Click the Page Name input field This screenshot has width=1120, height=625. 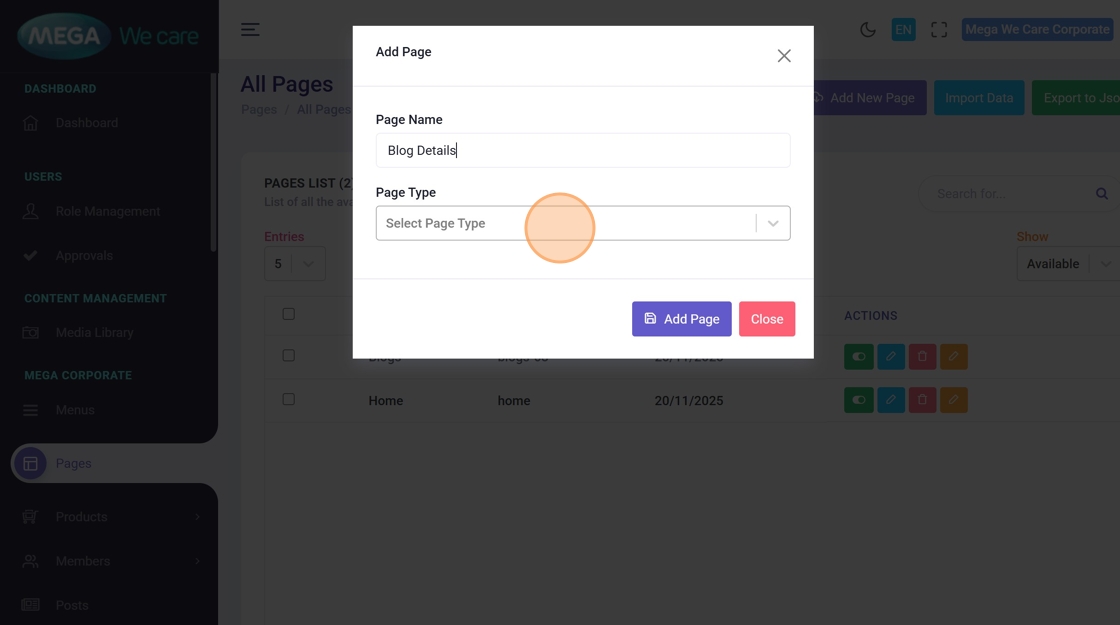point(582,151)
